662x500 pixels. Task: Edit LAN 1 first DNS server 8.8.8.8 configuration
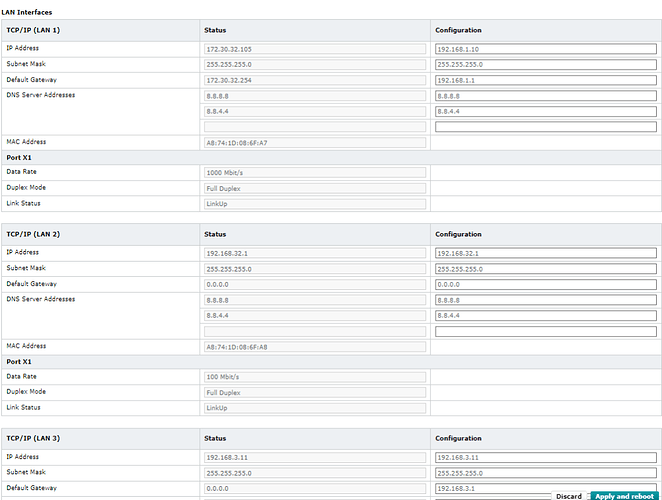coord(545,96)
